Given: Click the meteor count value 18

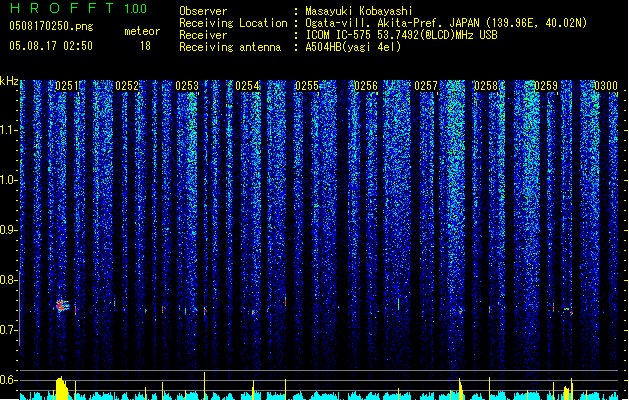Looking at the screenshot, I should (145, 46).
